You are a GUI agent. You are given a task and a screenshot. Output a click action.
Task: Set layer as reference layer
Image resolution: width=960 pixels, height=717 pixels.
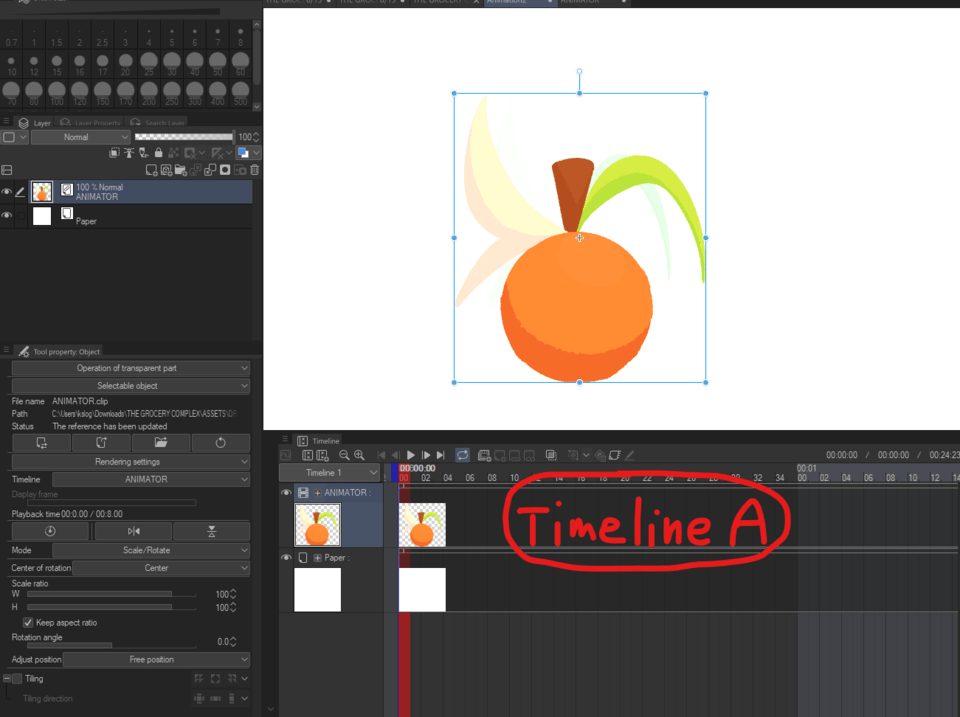click(x=129, y=152)
